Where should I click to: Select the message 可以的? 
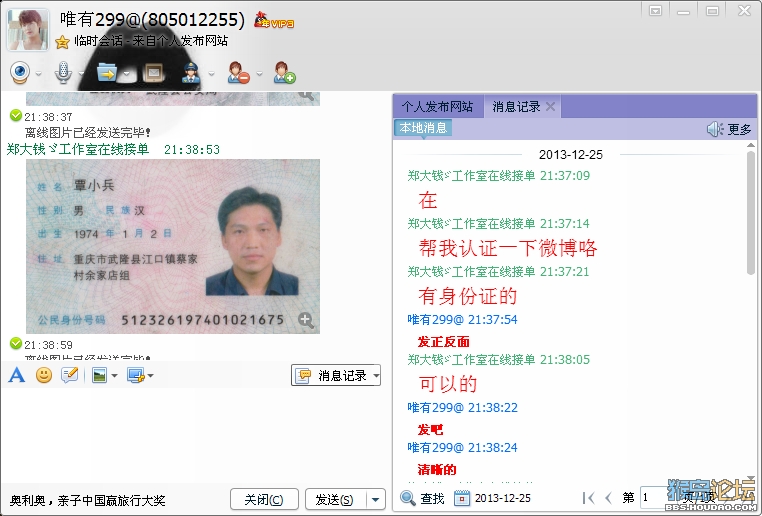tap(448, 384)
